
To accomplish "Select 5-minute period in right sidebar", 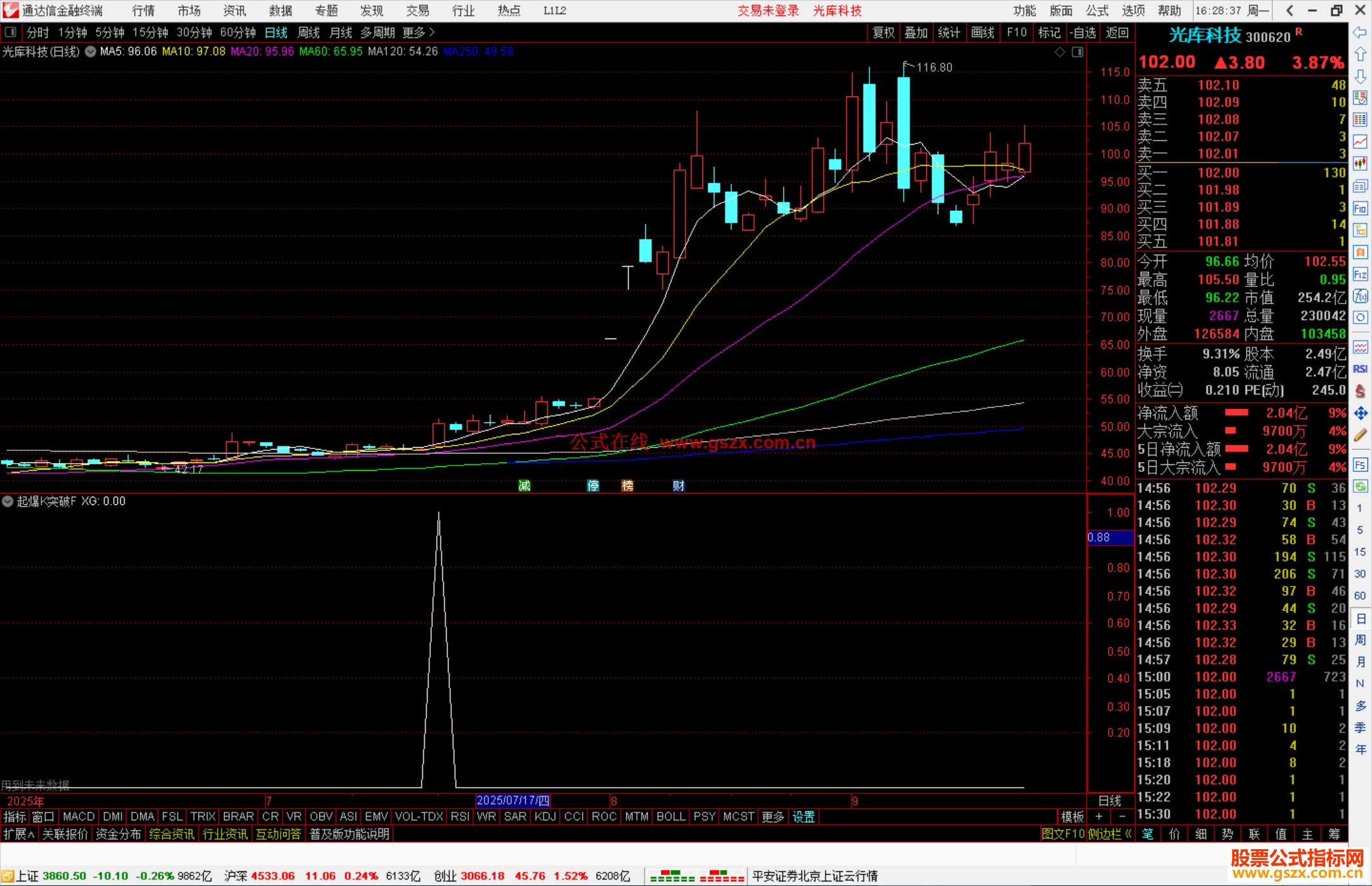I will (x=1360, y=530).
